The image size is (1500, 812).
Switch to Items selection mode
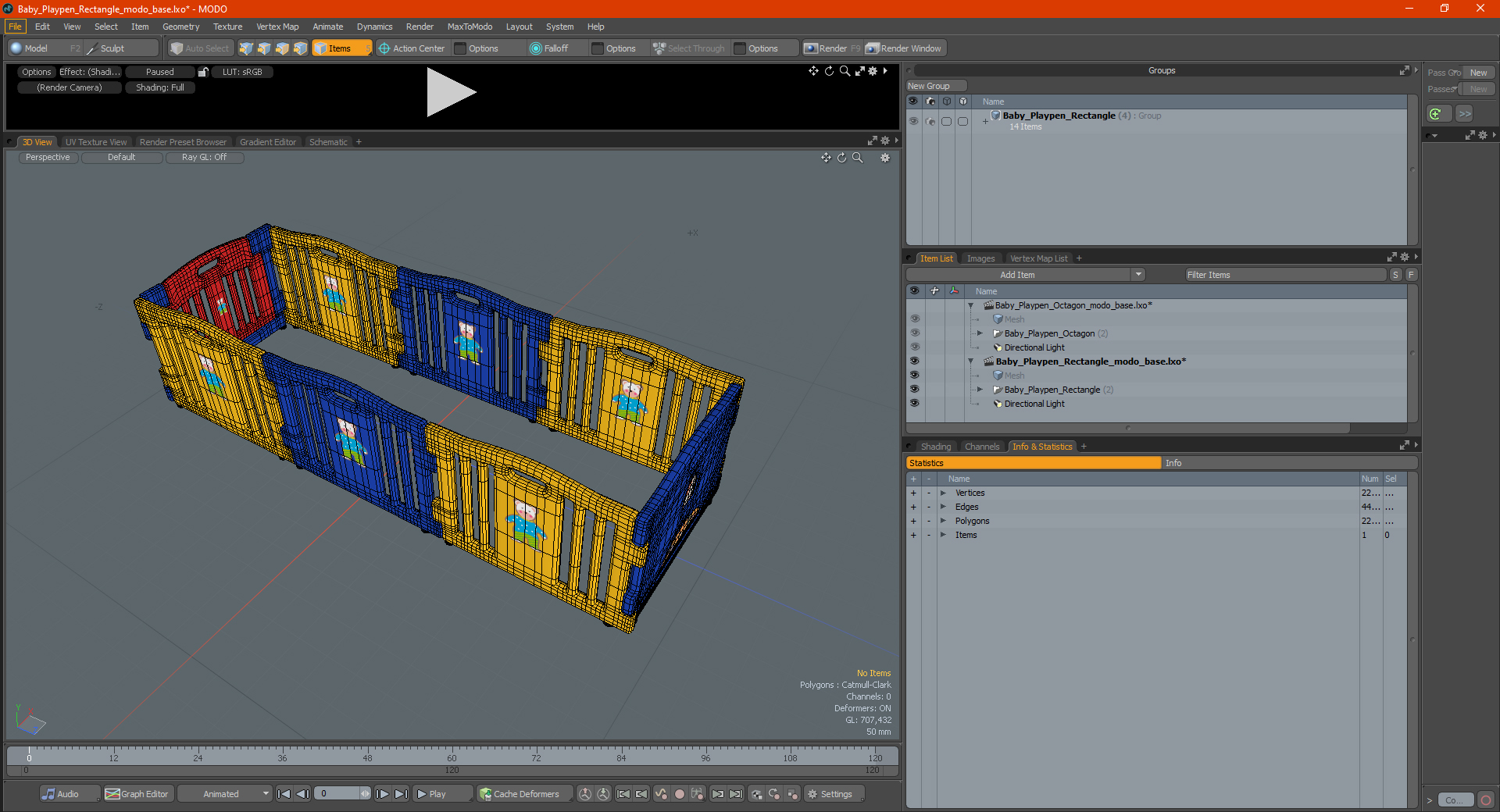[x=341, y=48]
